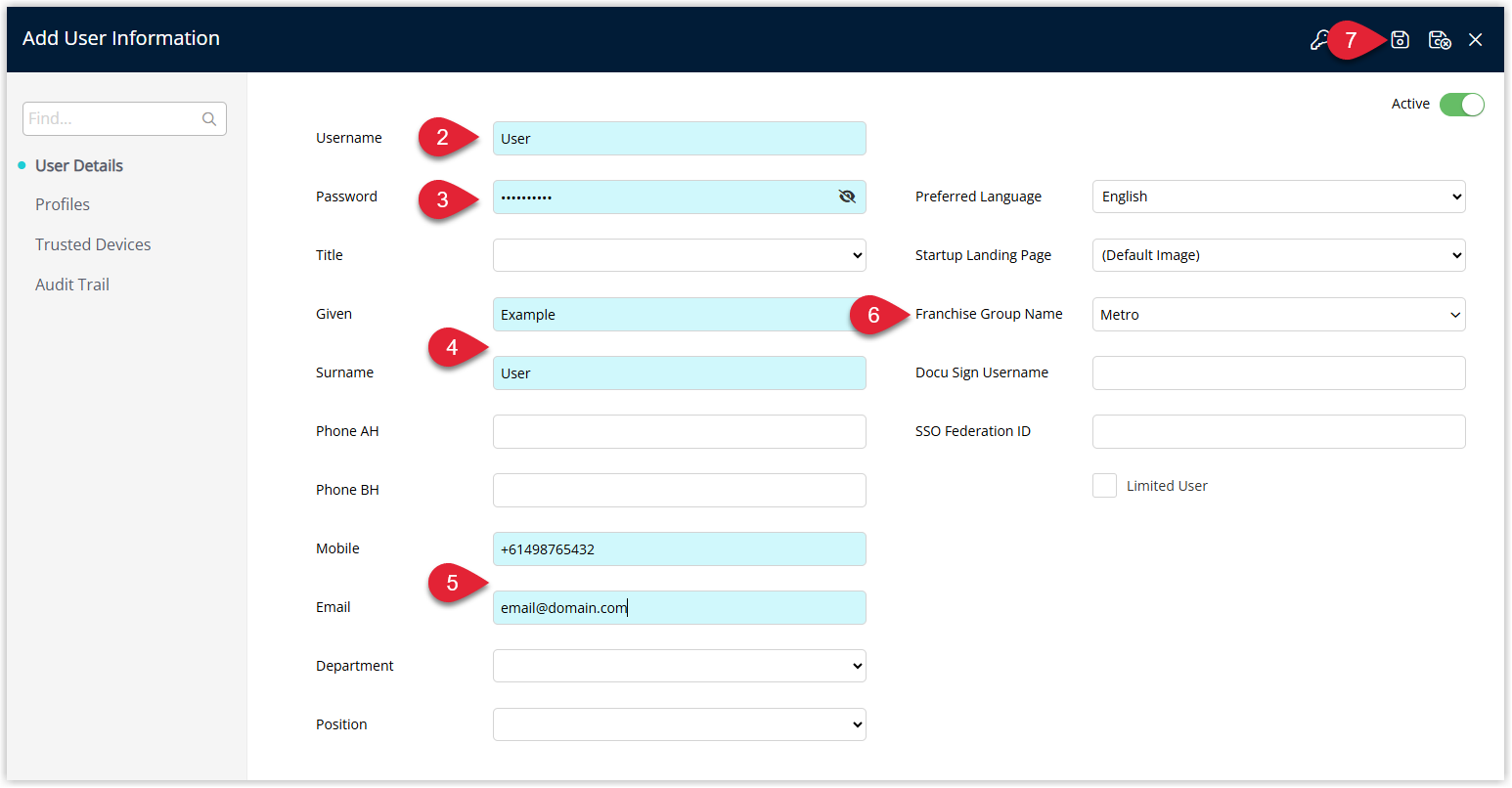Click the "Add User Information" title

[x=121, y=38]
